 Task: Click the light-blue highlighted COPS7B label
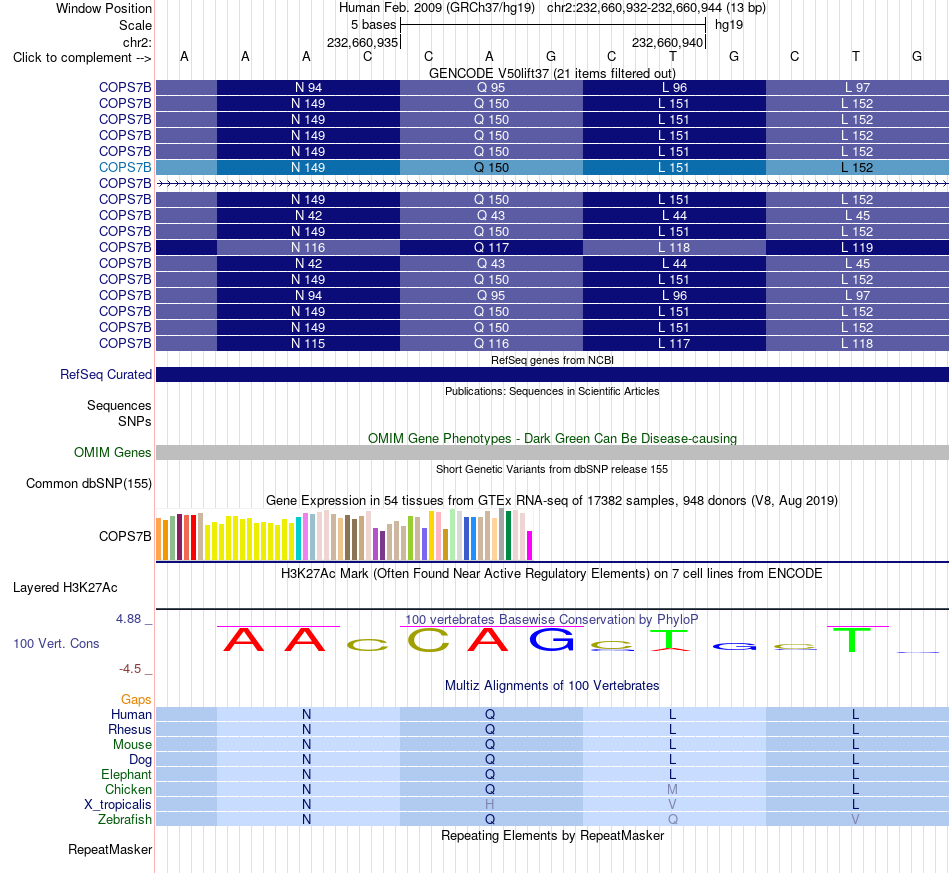(x=125, y=167)
